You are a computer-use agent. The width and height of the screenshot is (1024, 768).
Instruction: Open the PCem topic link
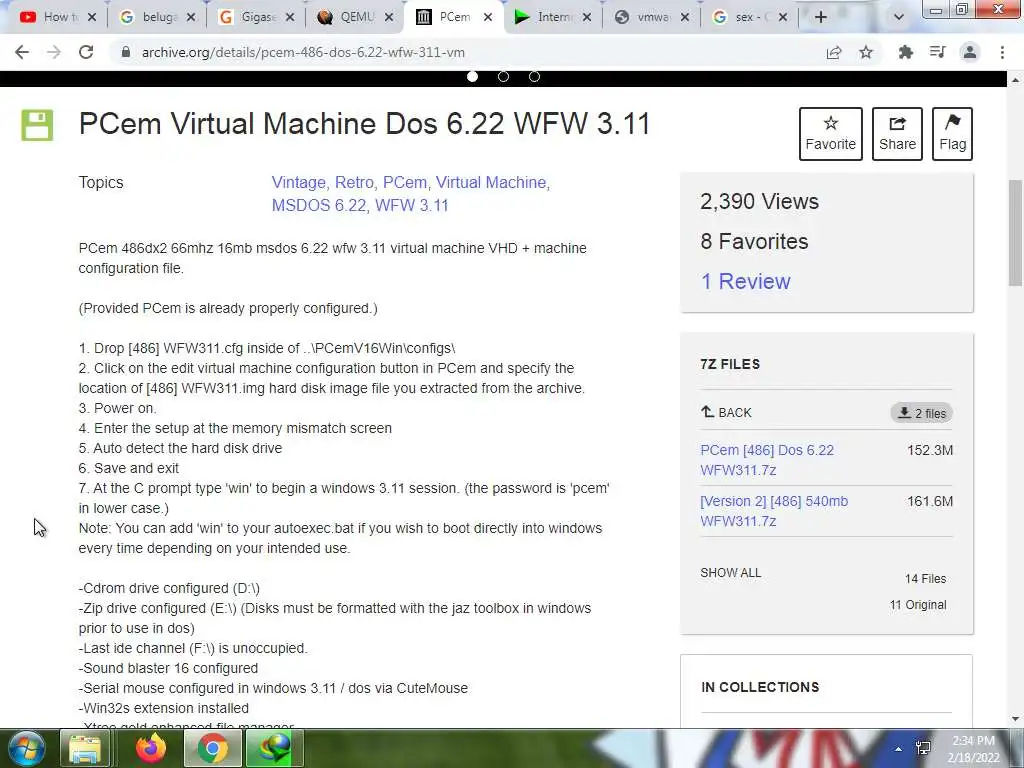[404, 182]
